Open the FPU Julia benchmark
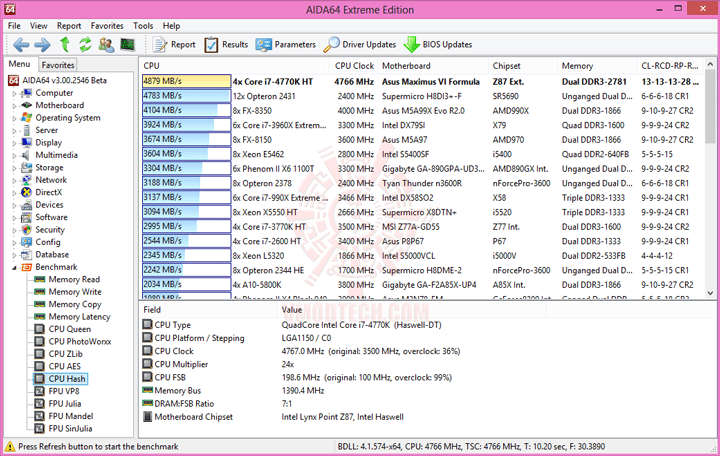The width and height of the screenshot is (720, 456). (x=65, y=404)
